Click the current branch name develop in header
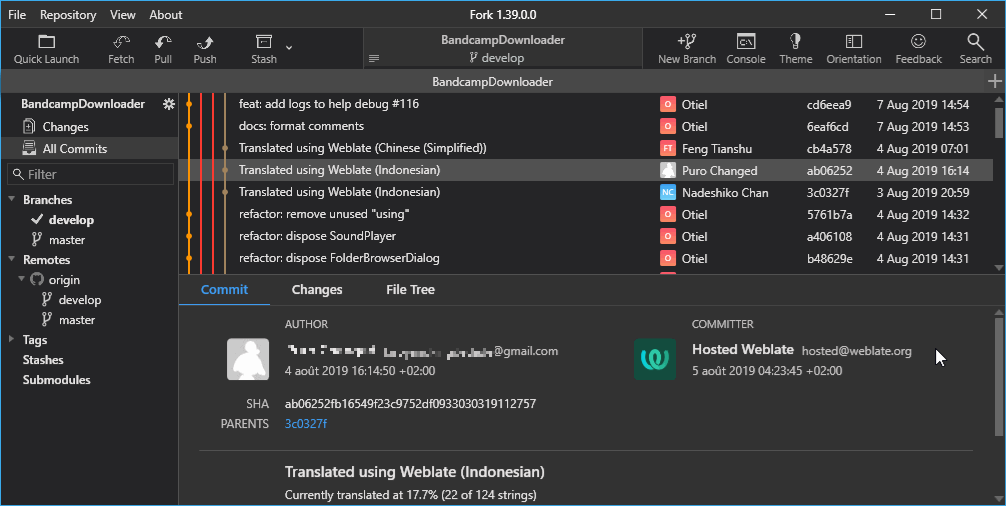1006x506 pixels. 502,58
